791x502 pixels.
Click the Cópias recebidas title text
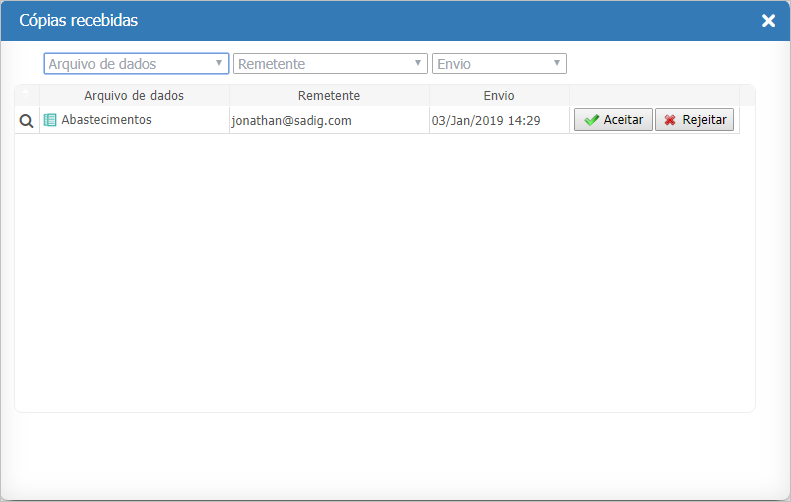click(x=79, y=21)
